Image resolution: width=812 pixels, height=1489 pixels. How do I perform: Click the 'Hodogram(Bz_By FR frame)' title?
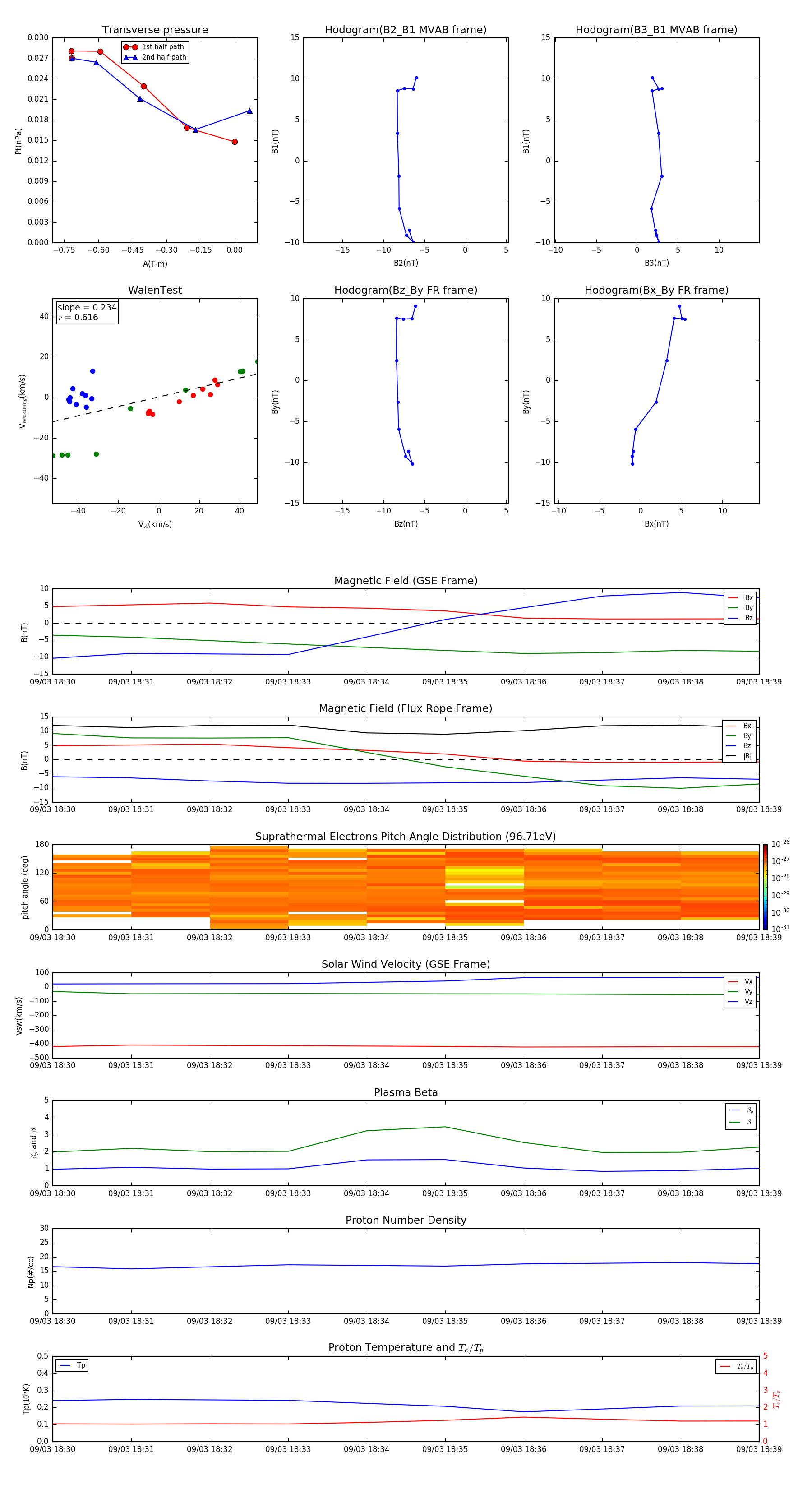(x=406, y=290)
